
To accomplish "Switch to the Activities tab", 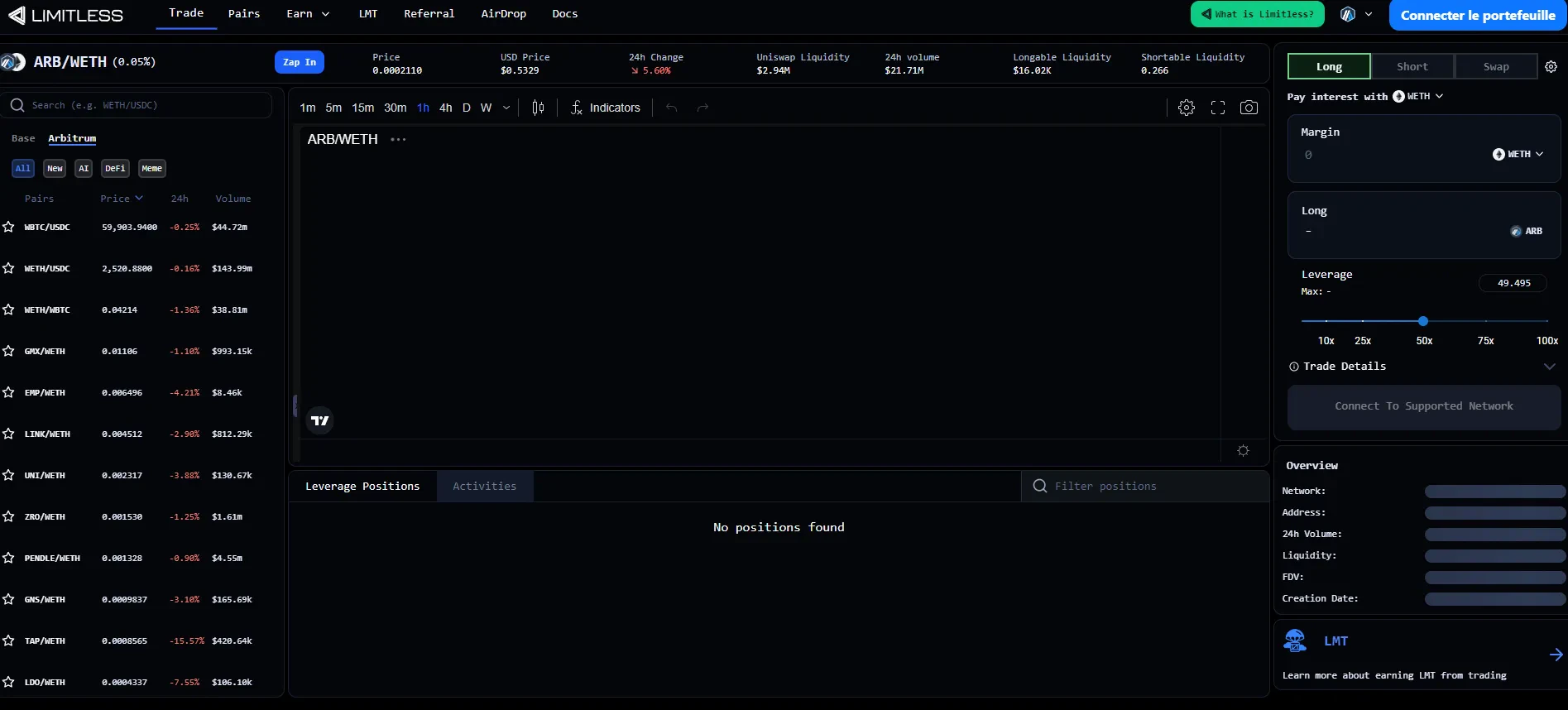I will click(485, 486).
